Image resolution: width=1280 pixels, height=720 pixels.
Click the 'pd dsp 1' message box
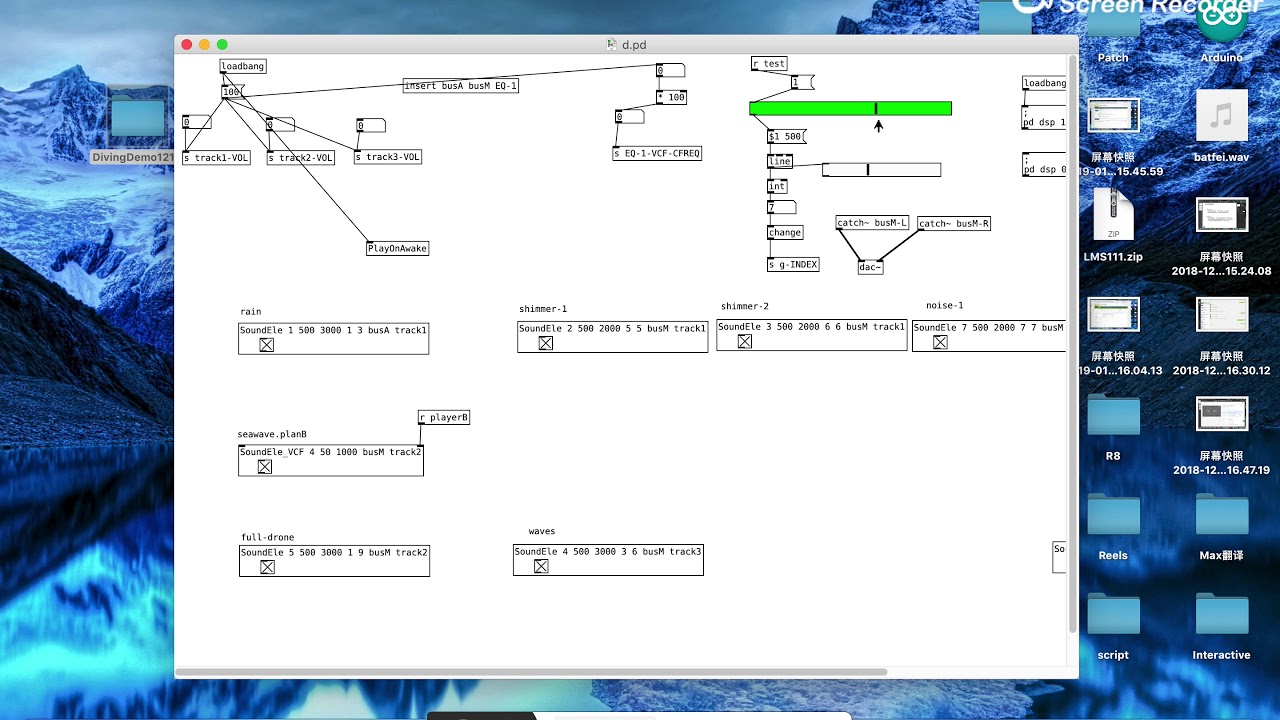pos(1044,116)
